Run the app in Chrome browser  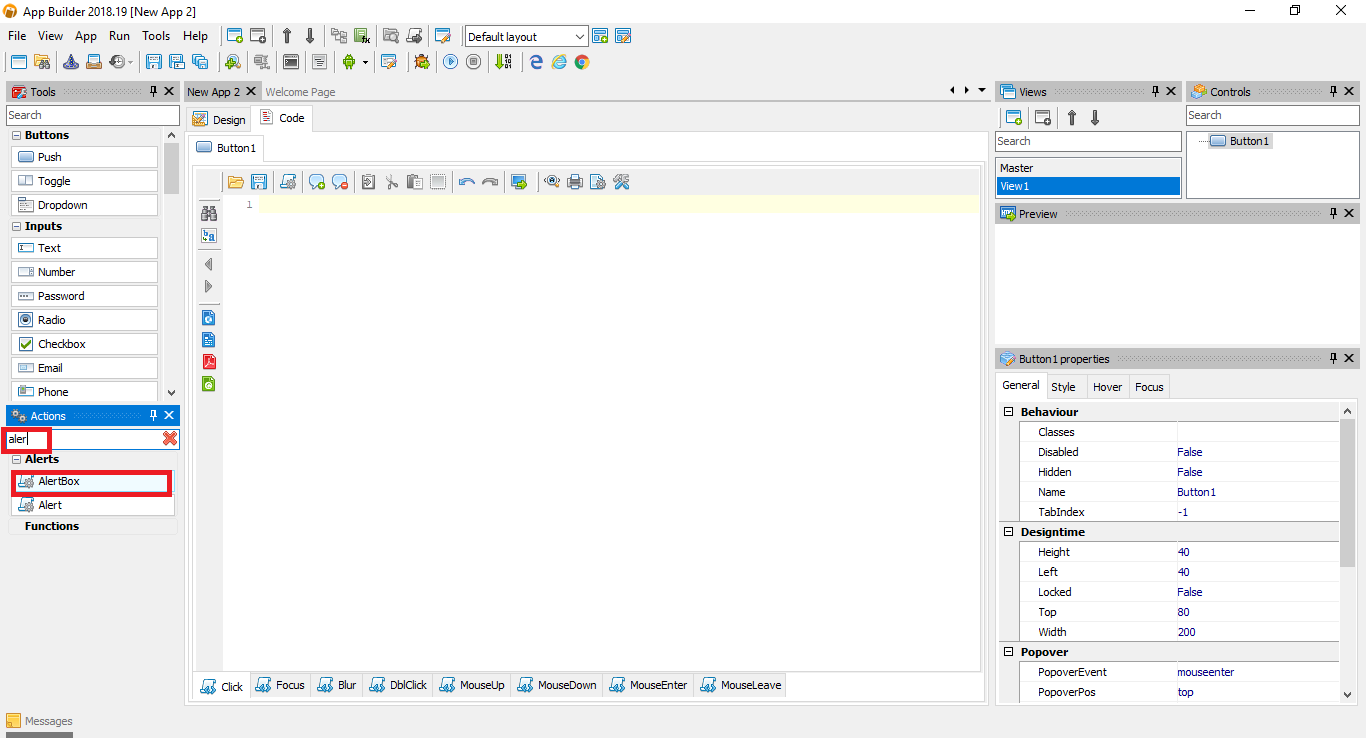(581, 61)
